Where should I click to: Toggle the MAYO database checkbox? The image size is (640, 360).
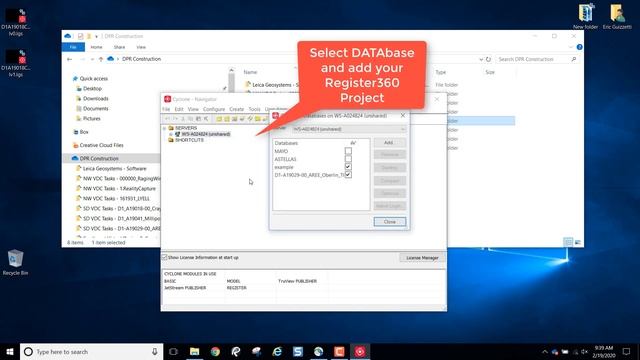[348, 151]
